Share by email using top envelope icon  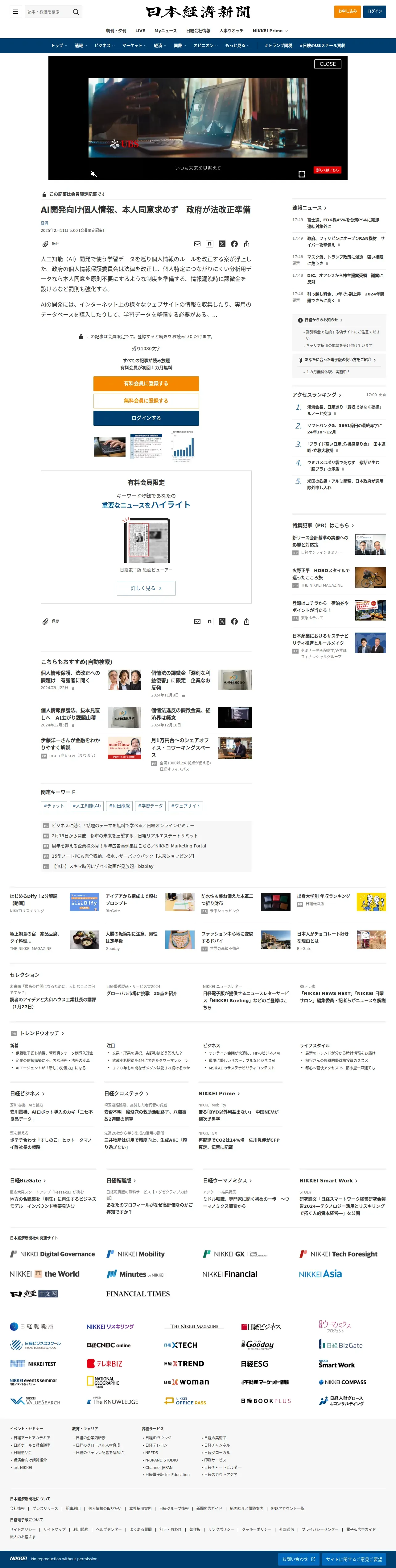click(x=197, y=244)
